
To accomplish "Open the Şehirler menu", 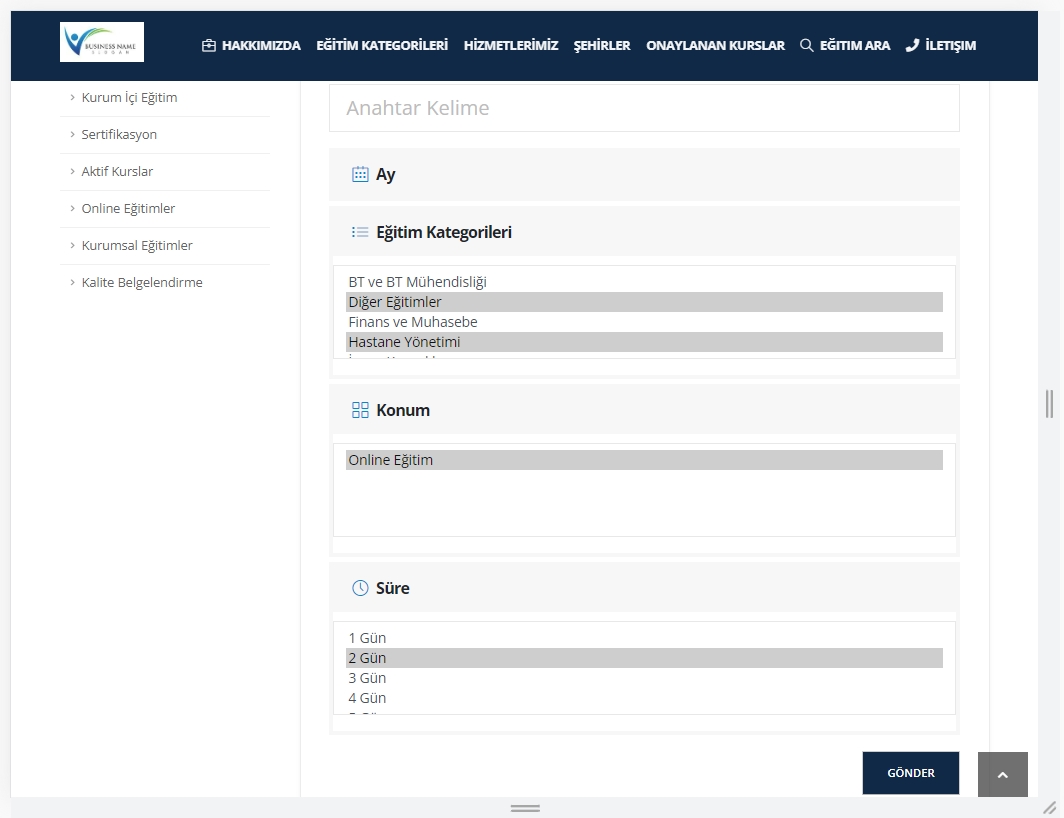I will tap(602, 45).
